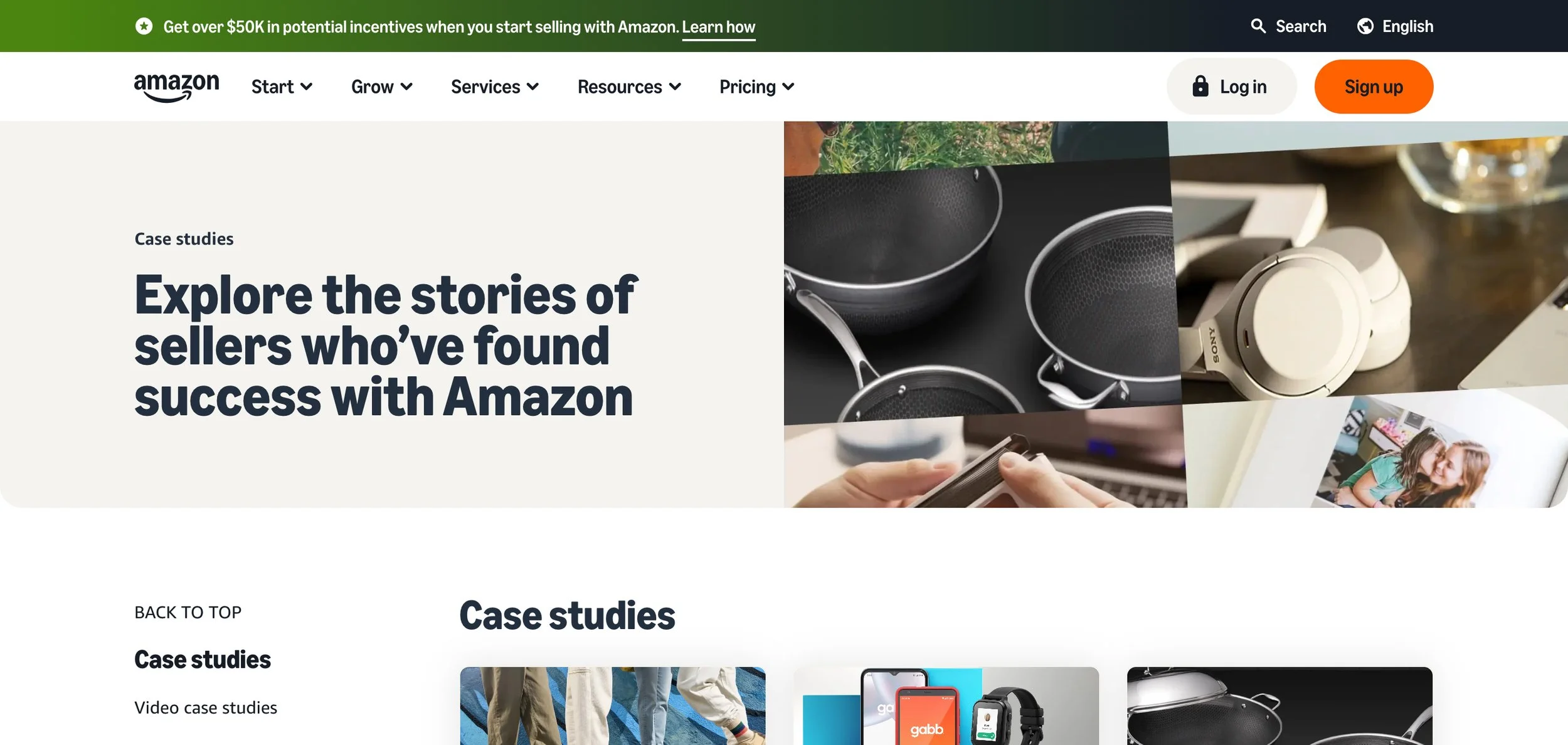Select English language option
The width and height of the screenshot is (1568, 745).
click(x=1396, y=26)
